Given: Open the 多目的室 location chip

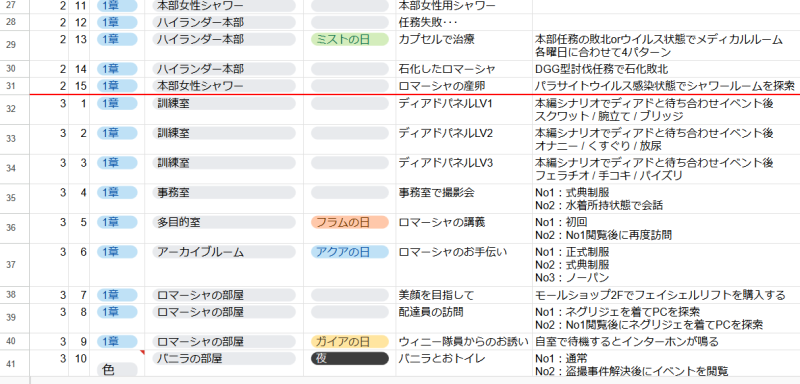Looking at the screenshot, I should point(224,222).
